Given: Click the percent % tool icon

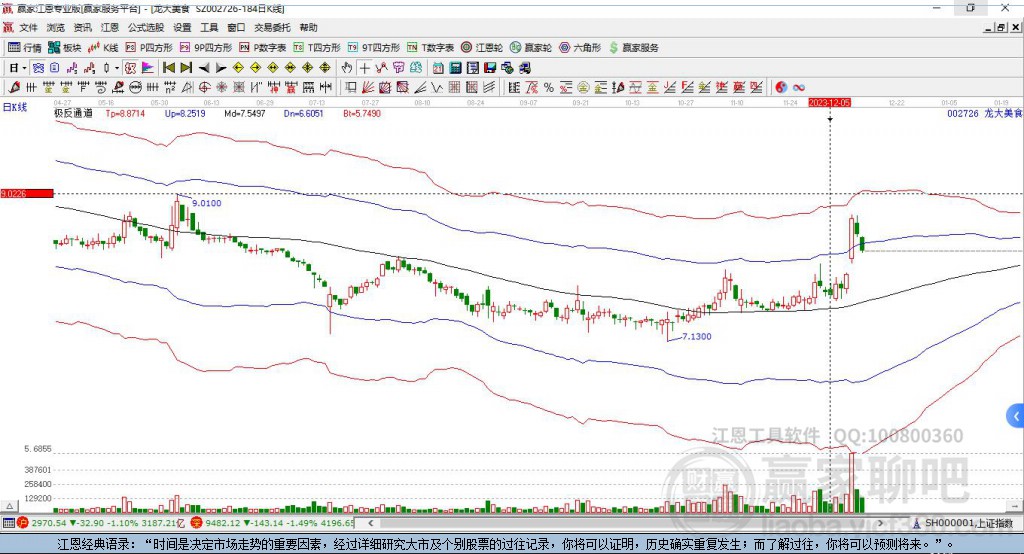Looking at the screenshot, I should 549,88.
